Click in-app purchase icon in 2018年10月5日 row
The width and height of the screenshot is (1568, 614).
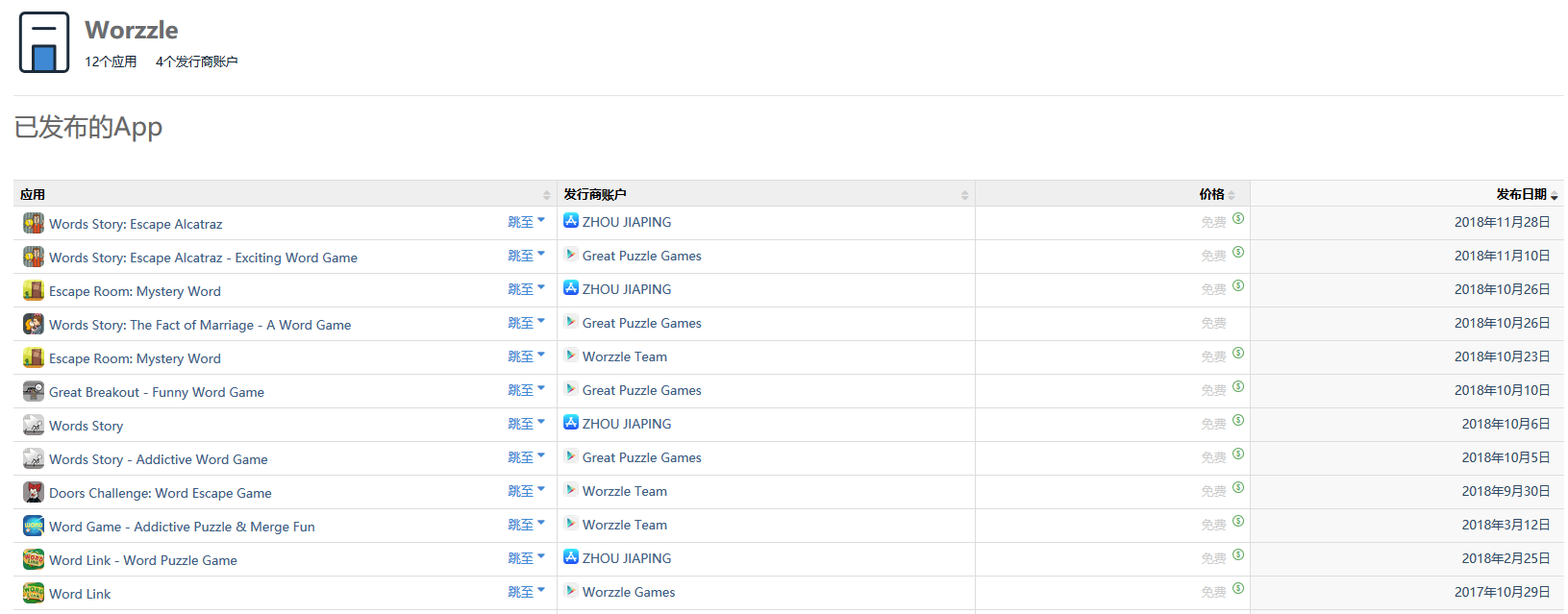point(1238,454)
